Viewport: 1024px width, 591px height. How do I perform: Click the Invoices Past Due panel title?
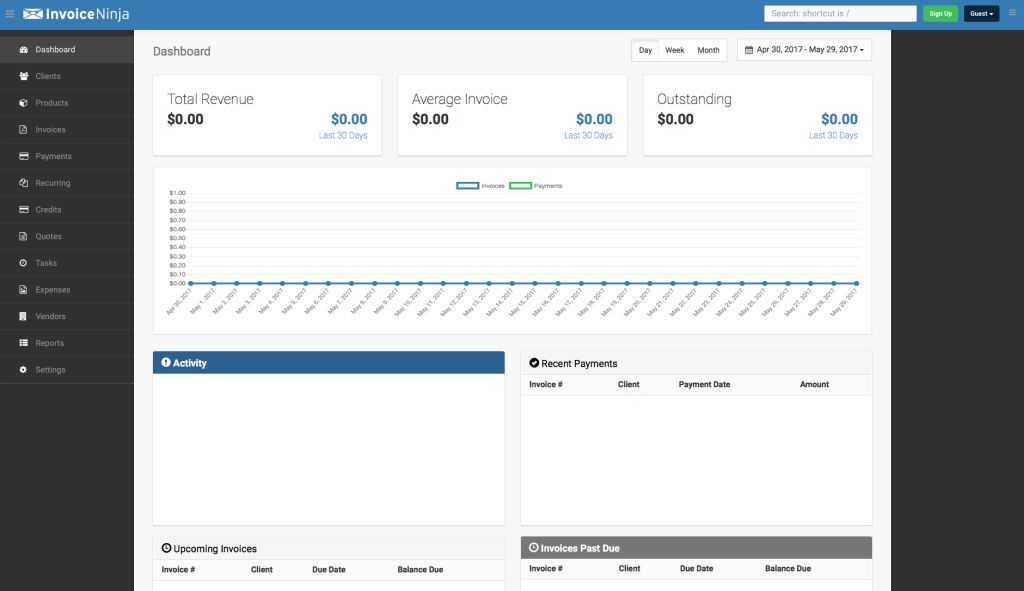pyautogui.click(x=580, y=549)
